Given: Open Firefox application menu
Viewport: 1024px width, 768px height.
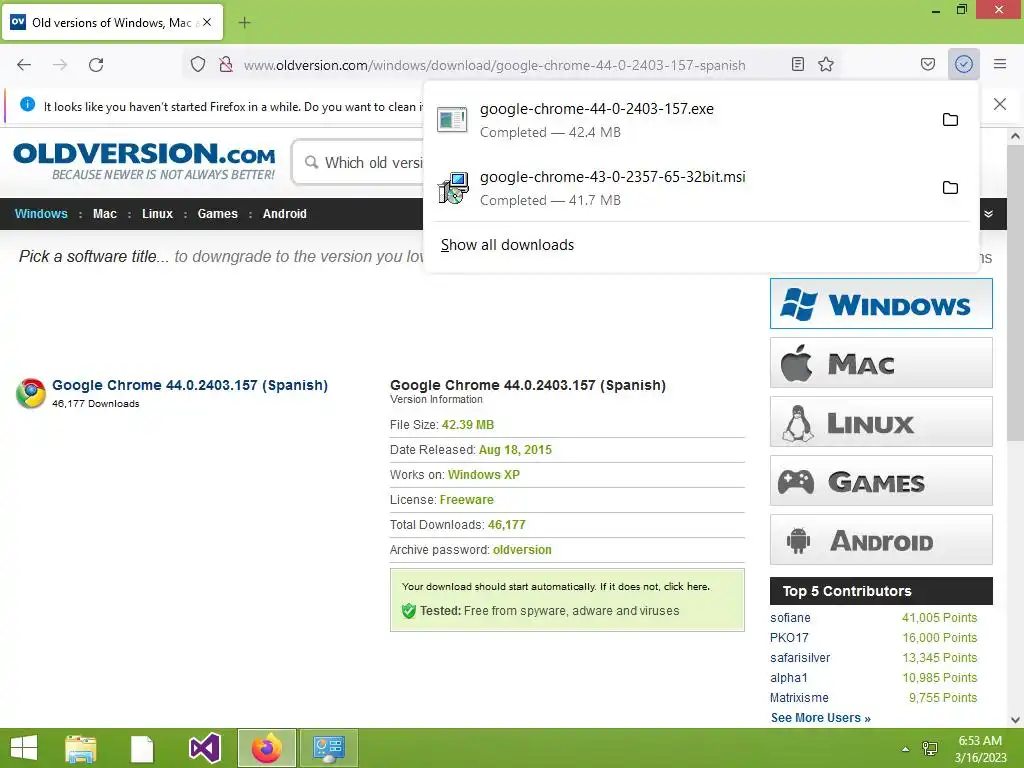Looking at the screenshot, I should pyautogui.click(x=1000, y=64).
